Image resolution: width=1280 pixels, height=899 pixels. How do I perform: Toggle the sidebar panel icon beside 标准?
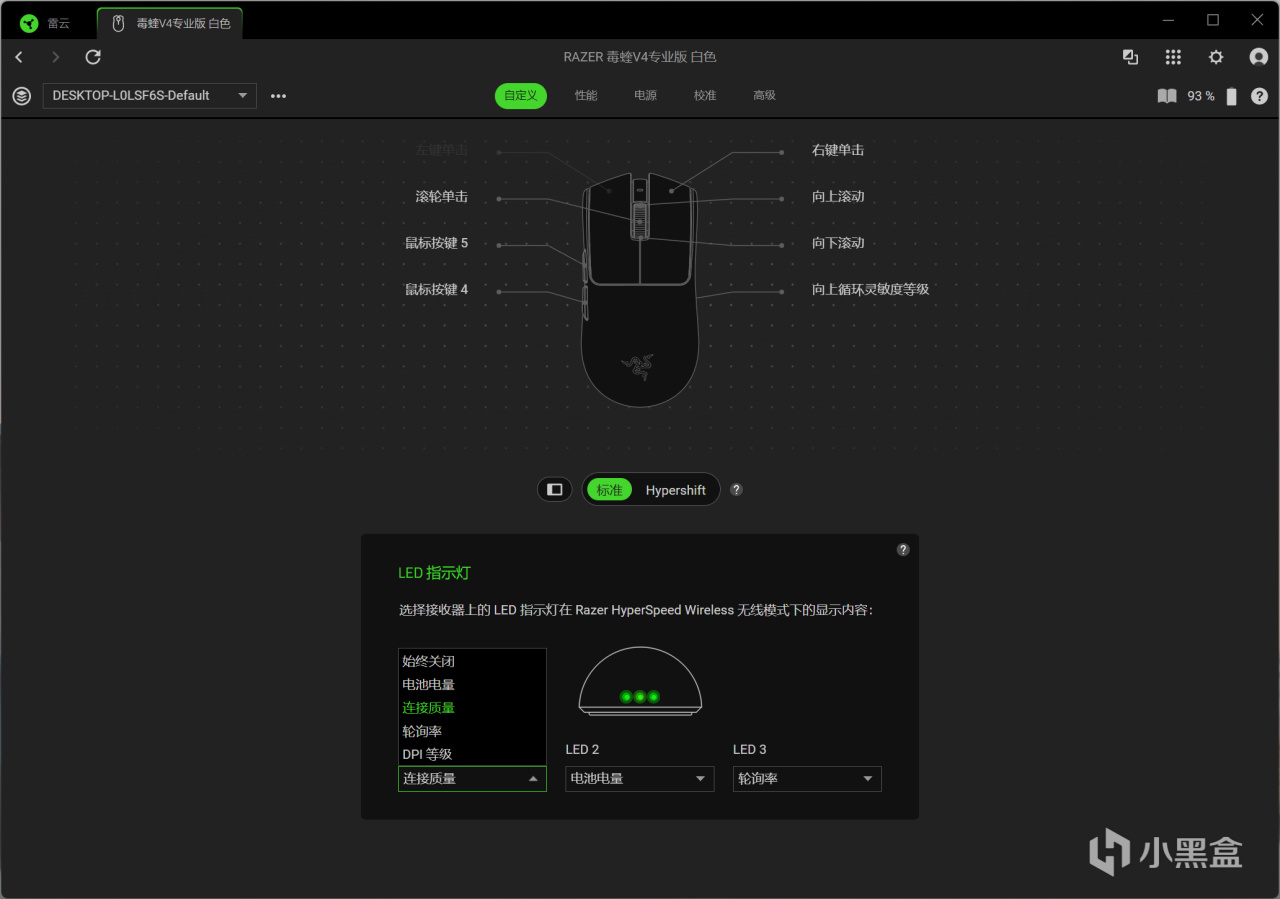(x=555, y=490)
